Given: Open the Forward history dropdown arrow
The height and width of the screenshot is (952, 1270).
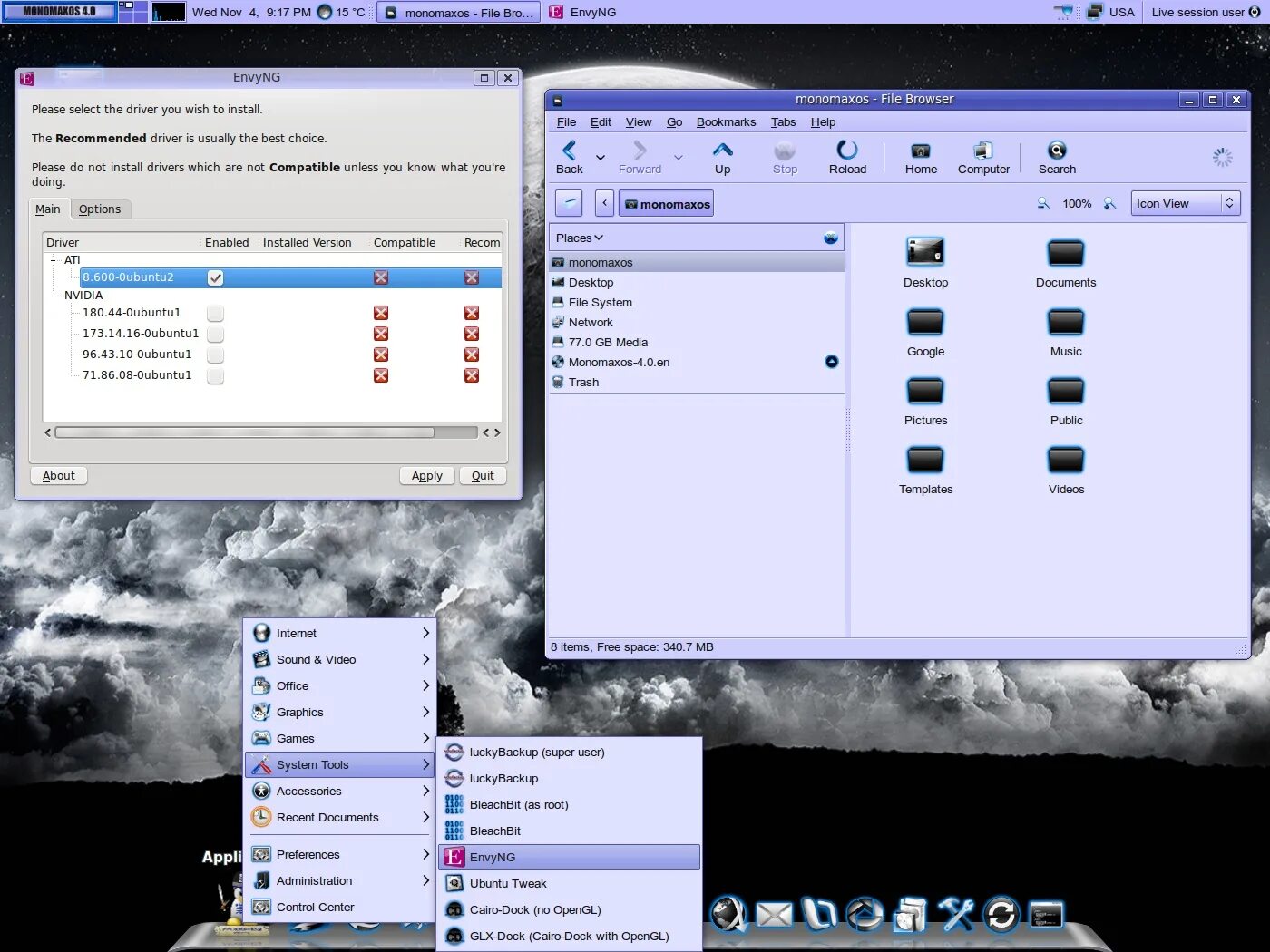Looking at the screenshot, I should click(x=678, y=158).
